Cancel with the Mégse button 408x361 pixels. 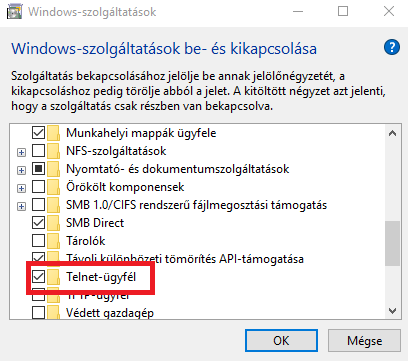[x=364, y=341]
